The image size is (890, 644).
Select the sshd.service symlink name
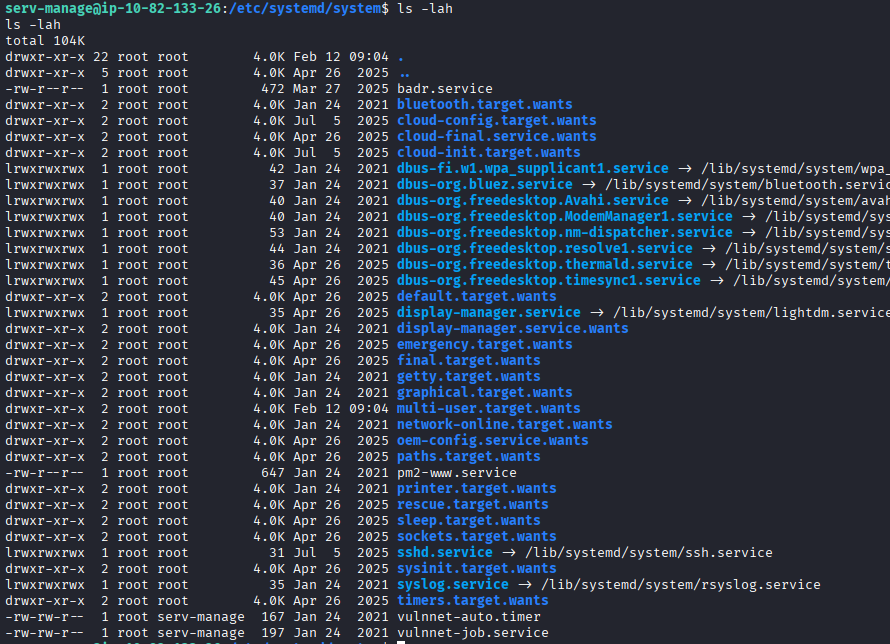[444, 552]
